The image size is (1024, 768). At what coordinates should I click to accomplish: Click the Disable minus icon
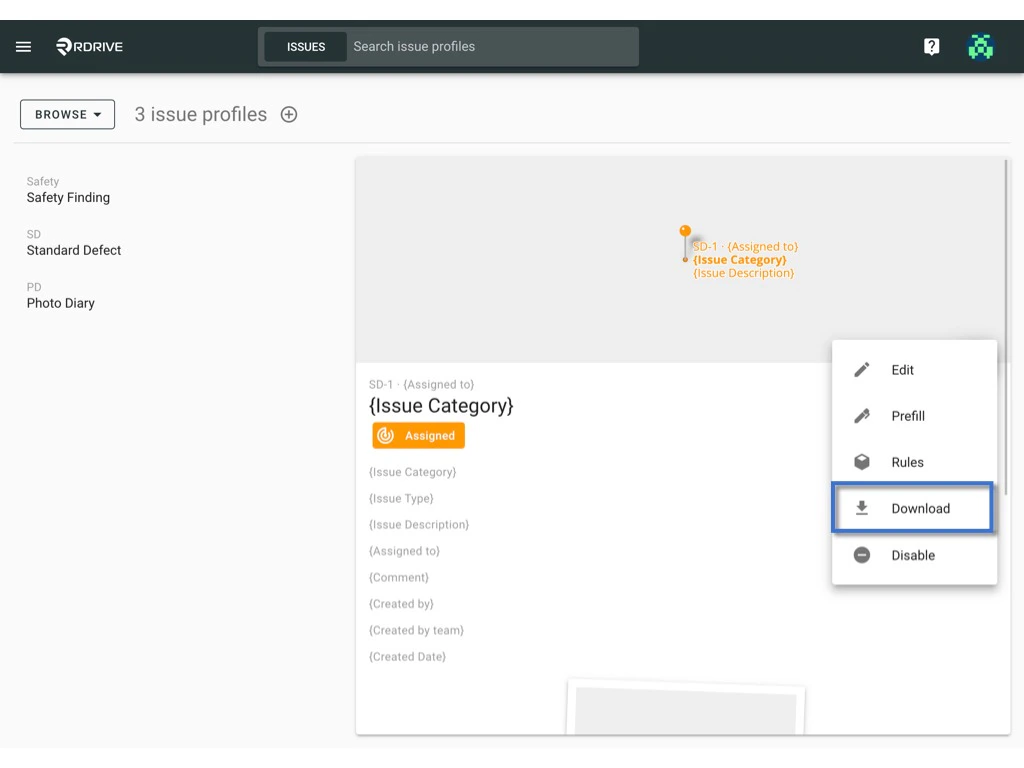pyautogui.click(x=861, y=555)
